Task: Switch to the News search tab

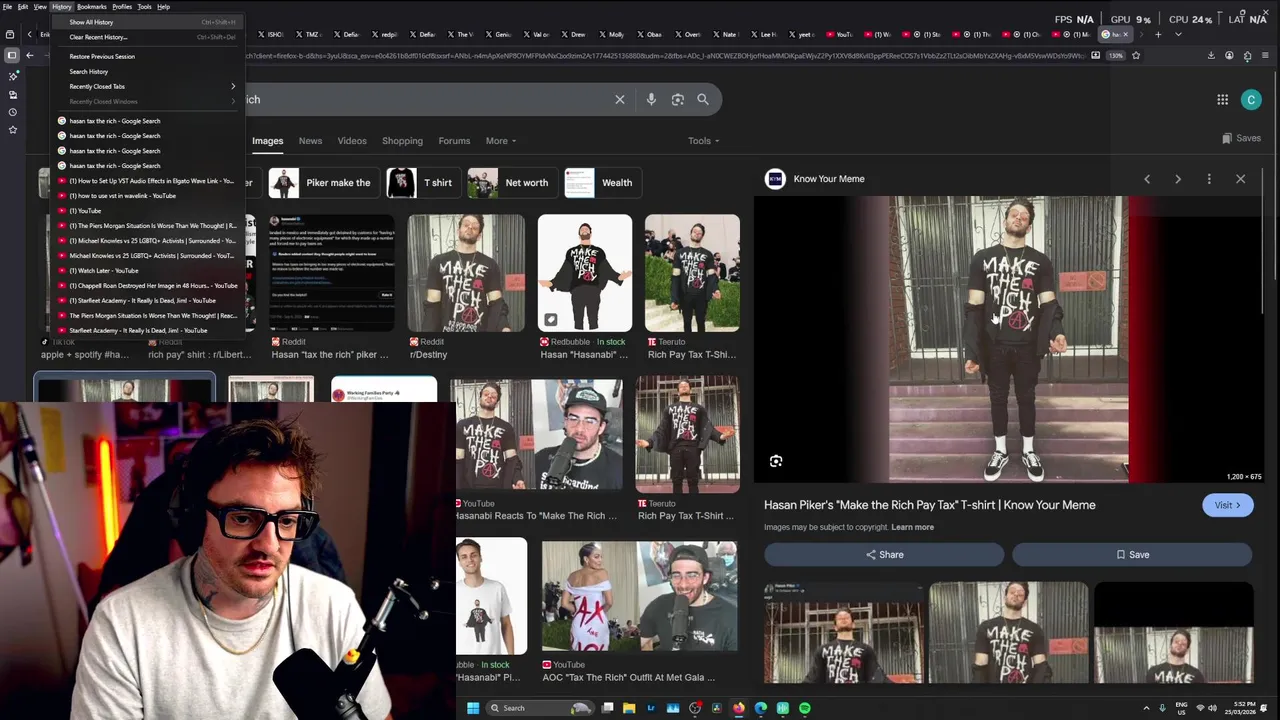Action: [x=310, y=141]
